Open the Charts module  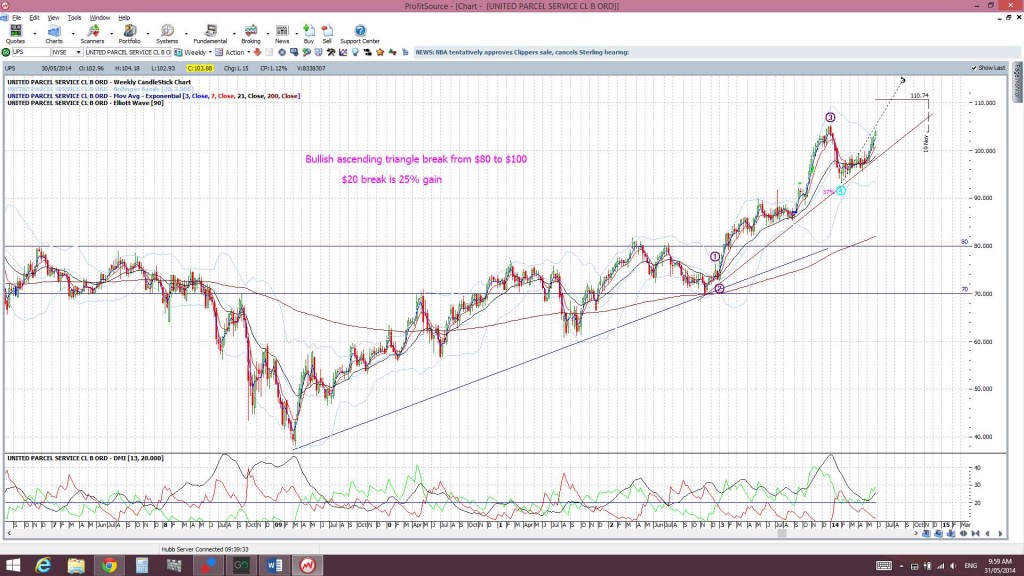(54, 34)
